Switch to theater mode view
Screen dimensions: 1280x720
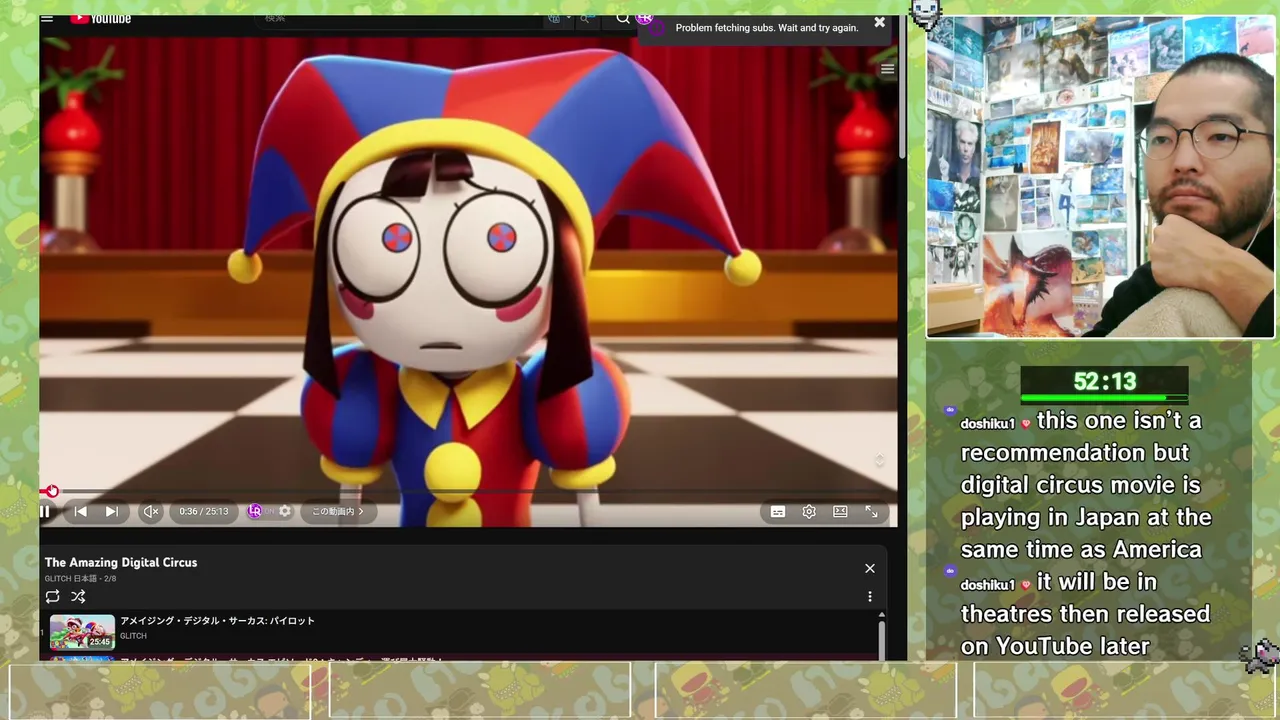(840, 512)
